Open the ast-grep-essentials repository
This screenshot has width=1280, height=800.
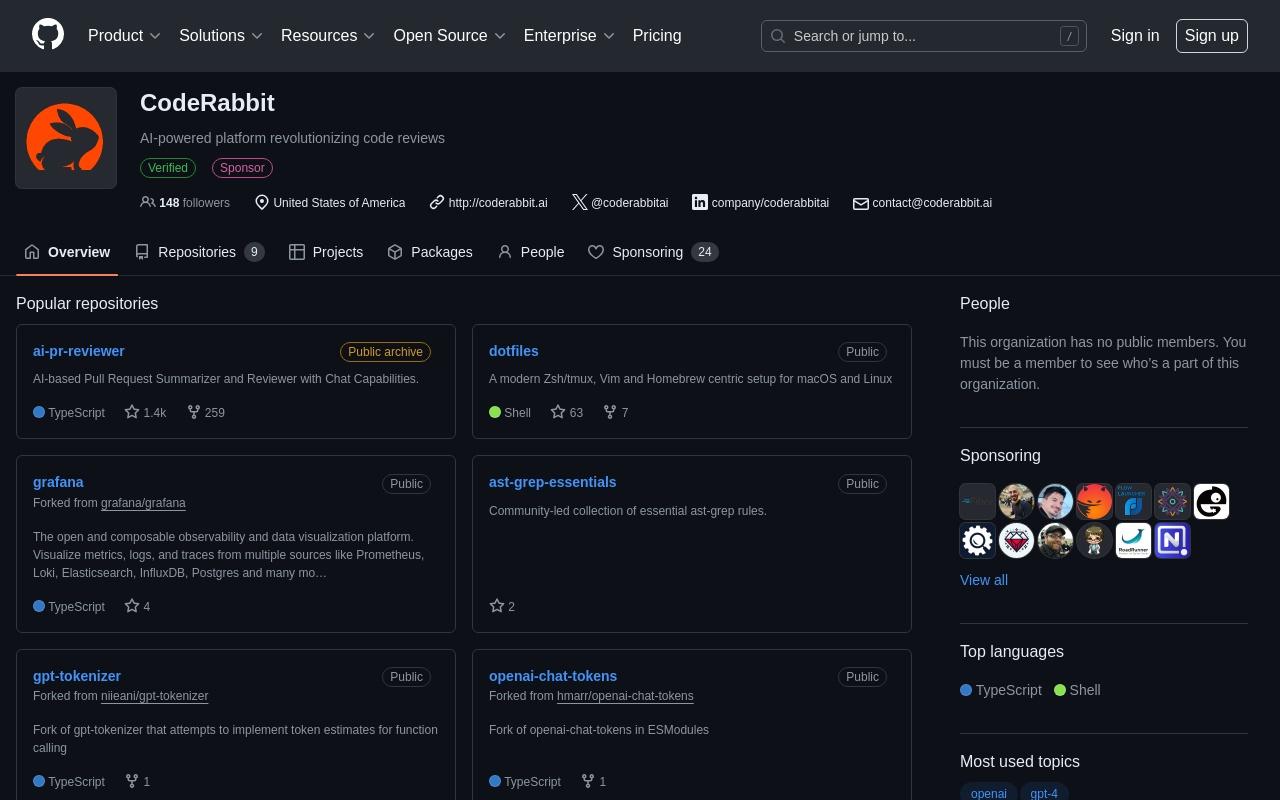pyautogui.click(x=553, y=482)
